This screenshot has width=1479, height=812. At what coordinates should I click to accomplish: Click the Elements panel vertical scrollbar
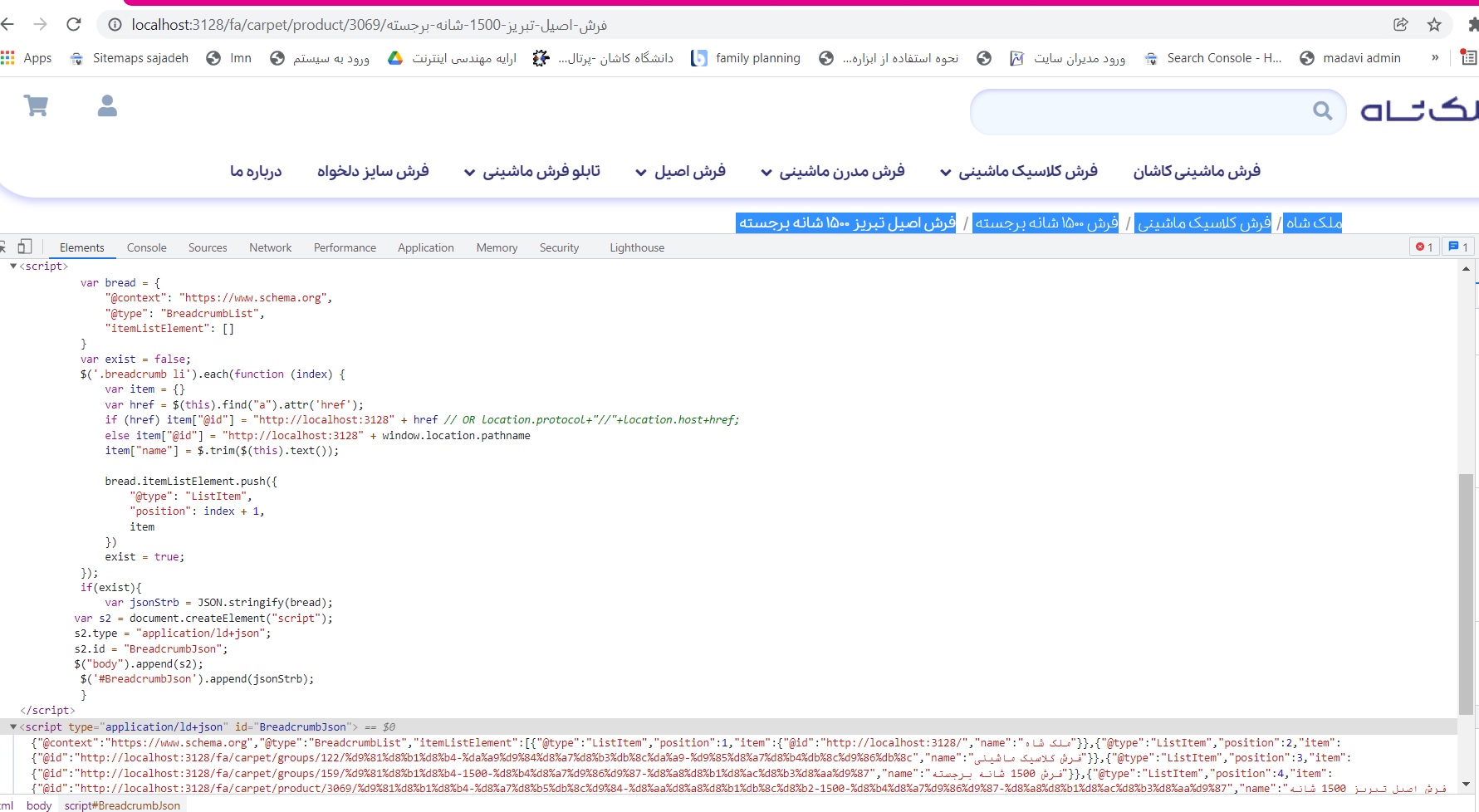(1466, 589)
